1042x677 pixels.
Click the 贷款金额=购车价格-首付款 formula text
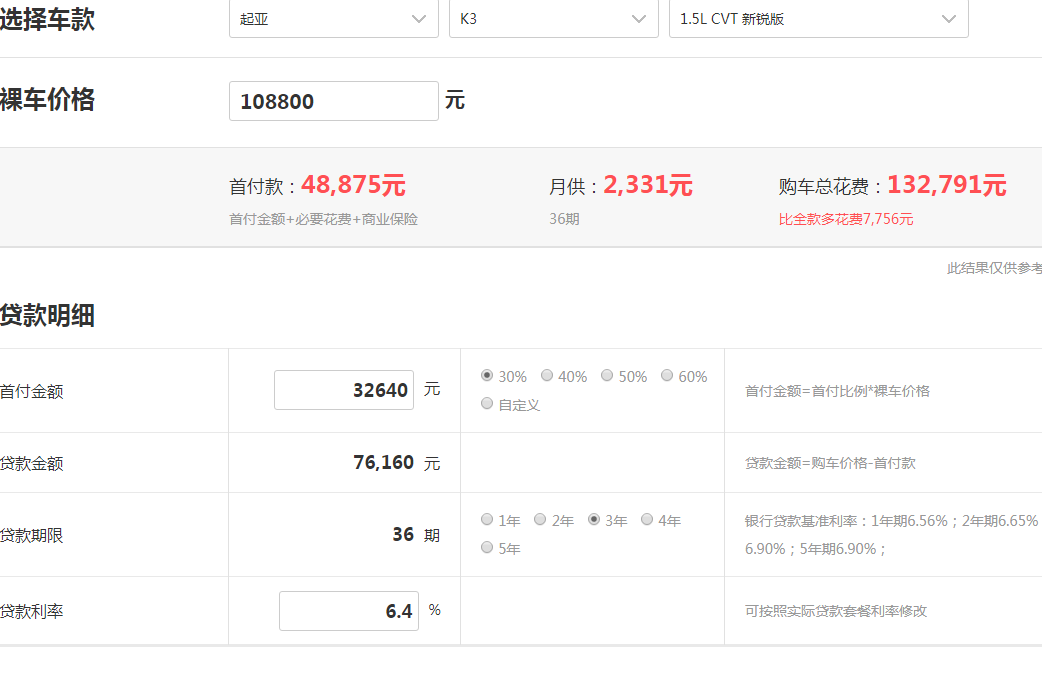pyautogui.click(x=830, y=463)
